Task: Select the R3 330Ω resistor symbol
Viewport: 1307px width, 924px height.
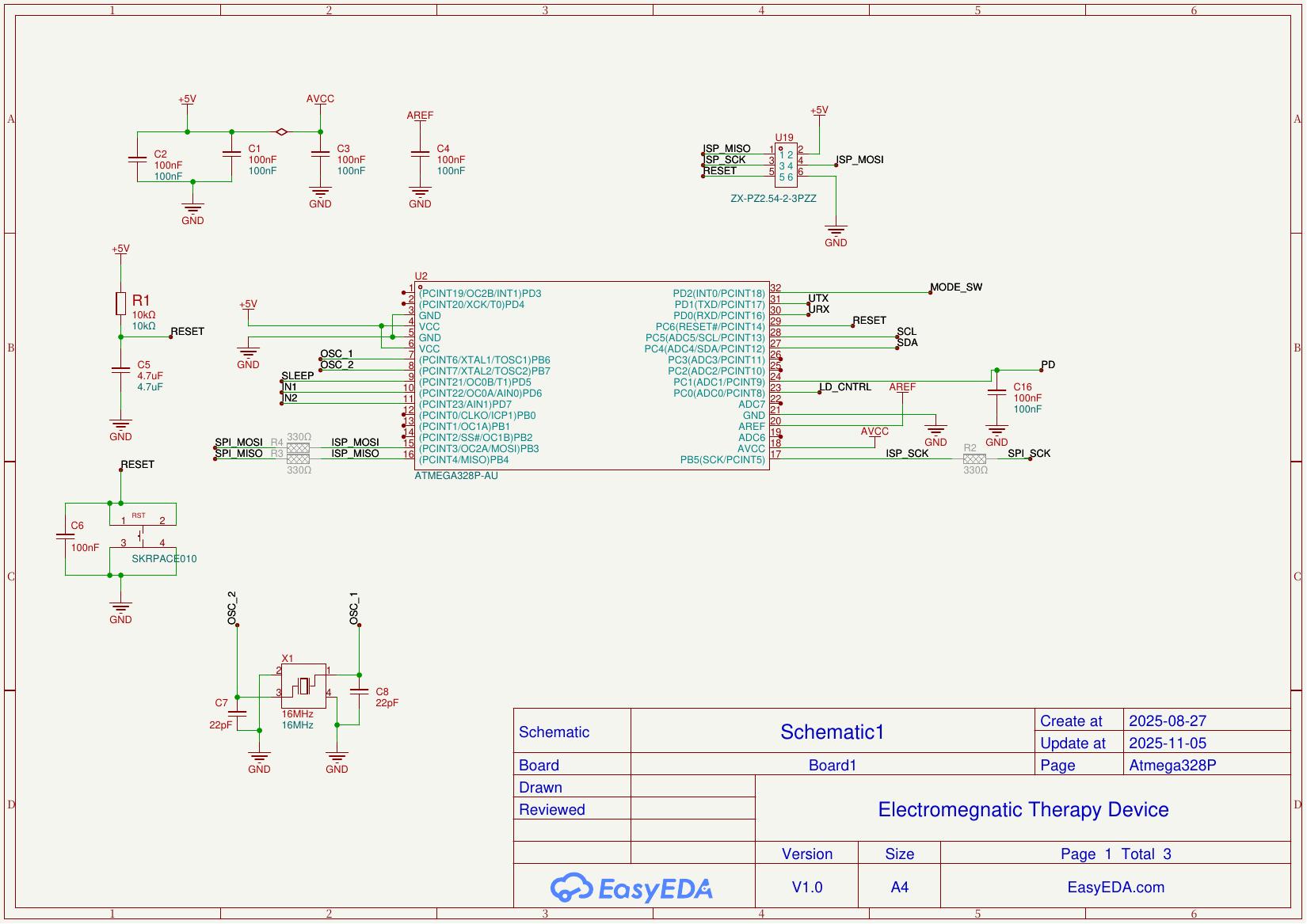Action: point(298,459)
